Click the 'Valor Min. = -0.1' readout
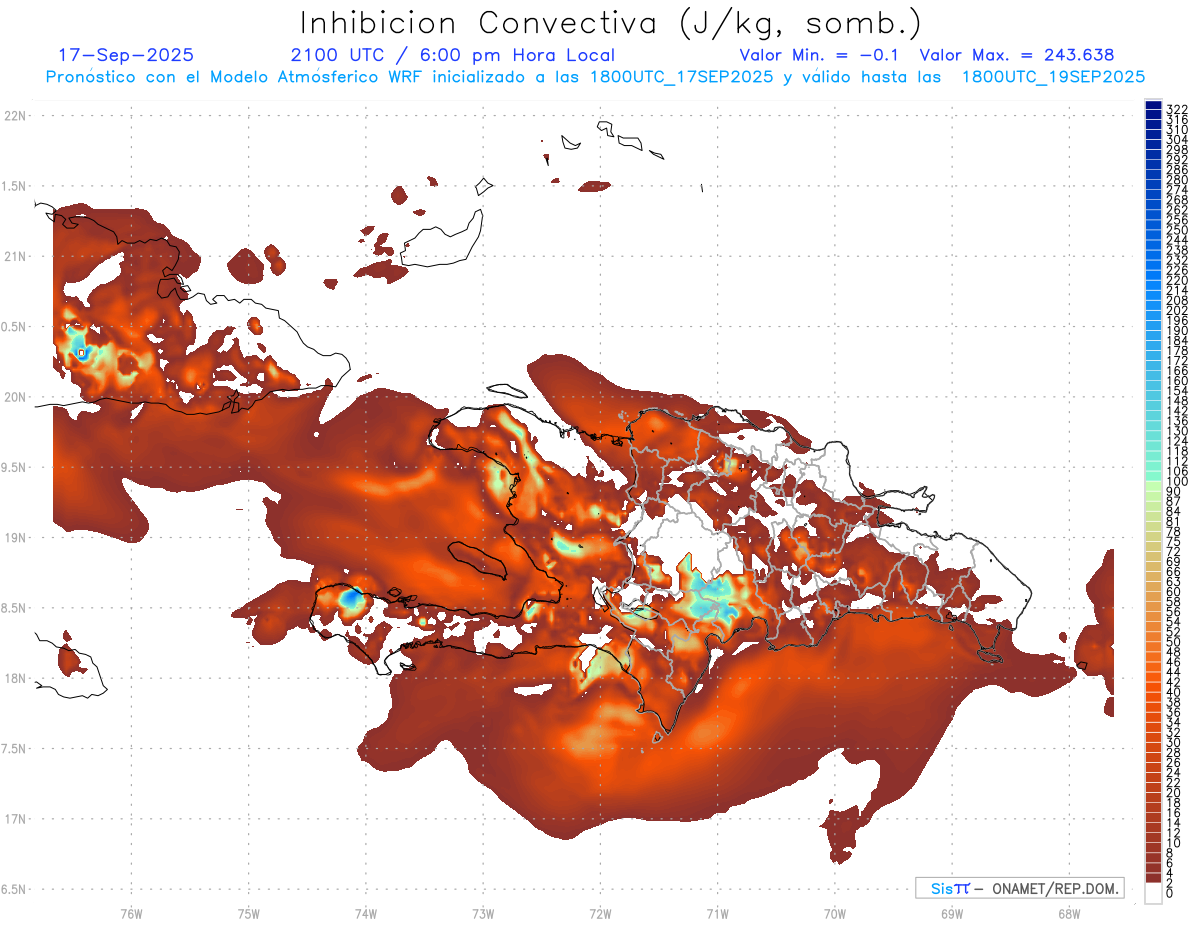 (x=820, y=55)
